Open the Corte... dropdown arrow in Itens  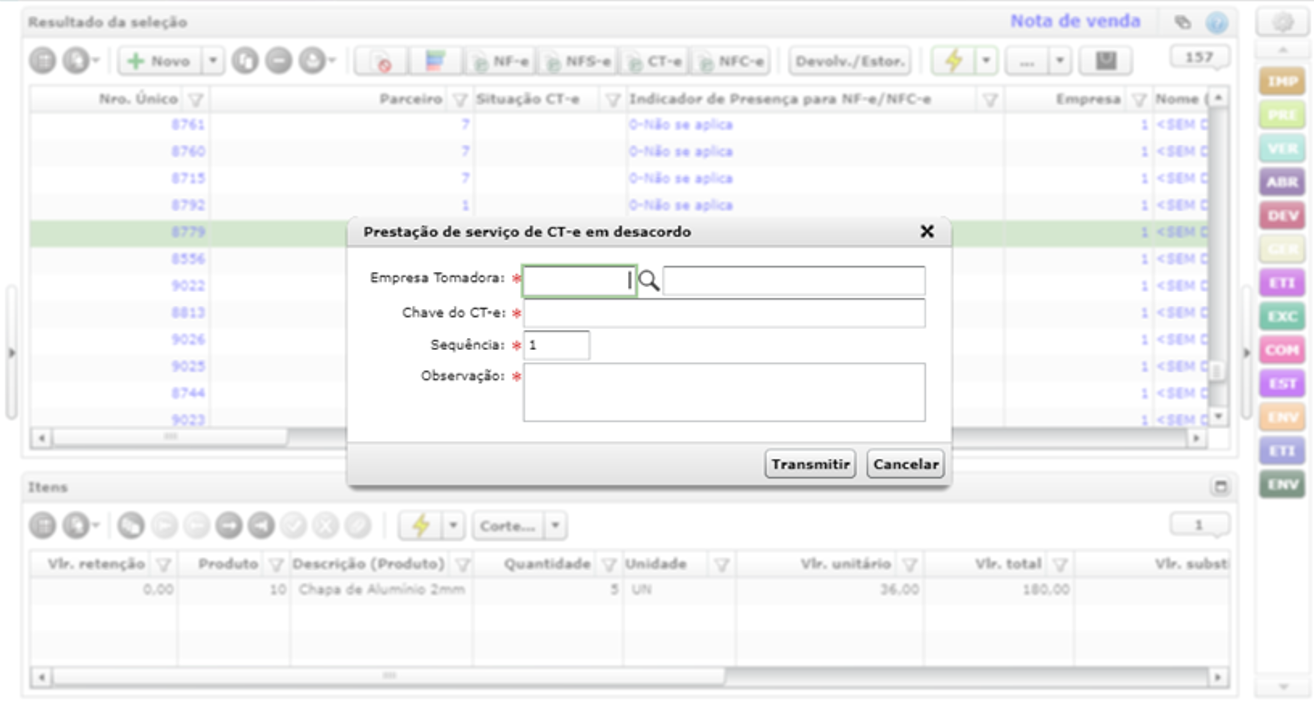pyautogui.click(x=556, y=525)
